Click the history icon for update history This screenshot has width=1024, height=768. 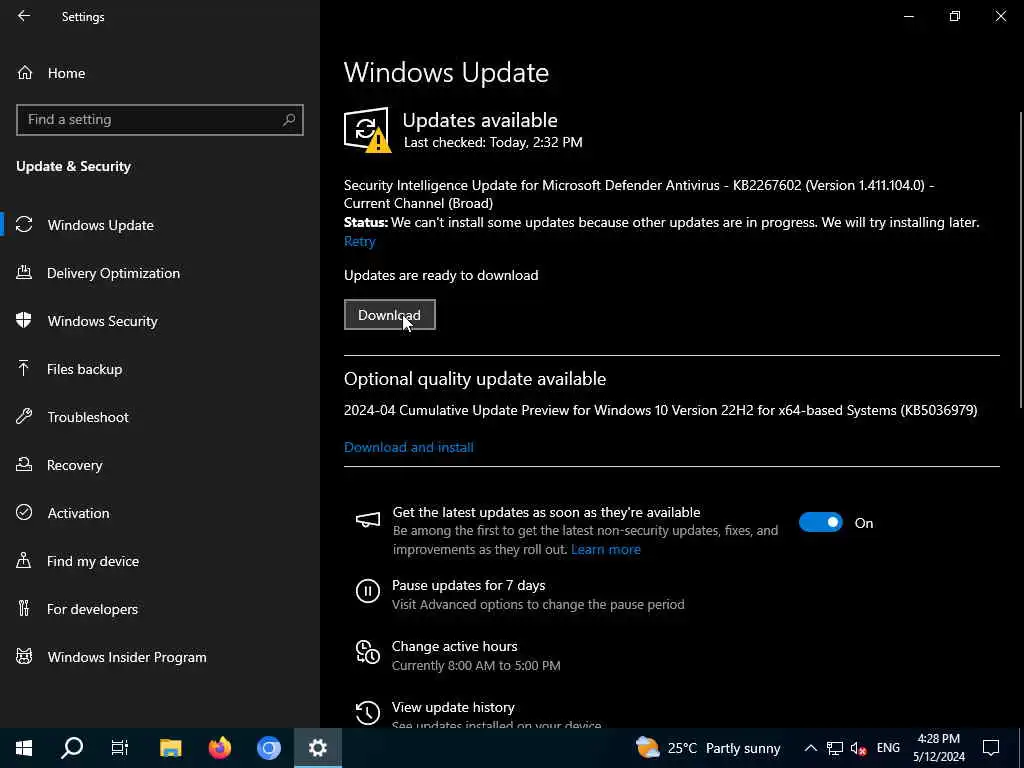click(x=368, y=713)
